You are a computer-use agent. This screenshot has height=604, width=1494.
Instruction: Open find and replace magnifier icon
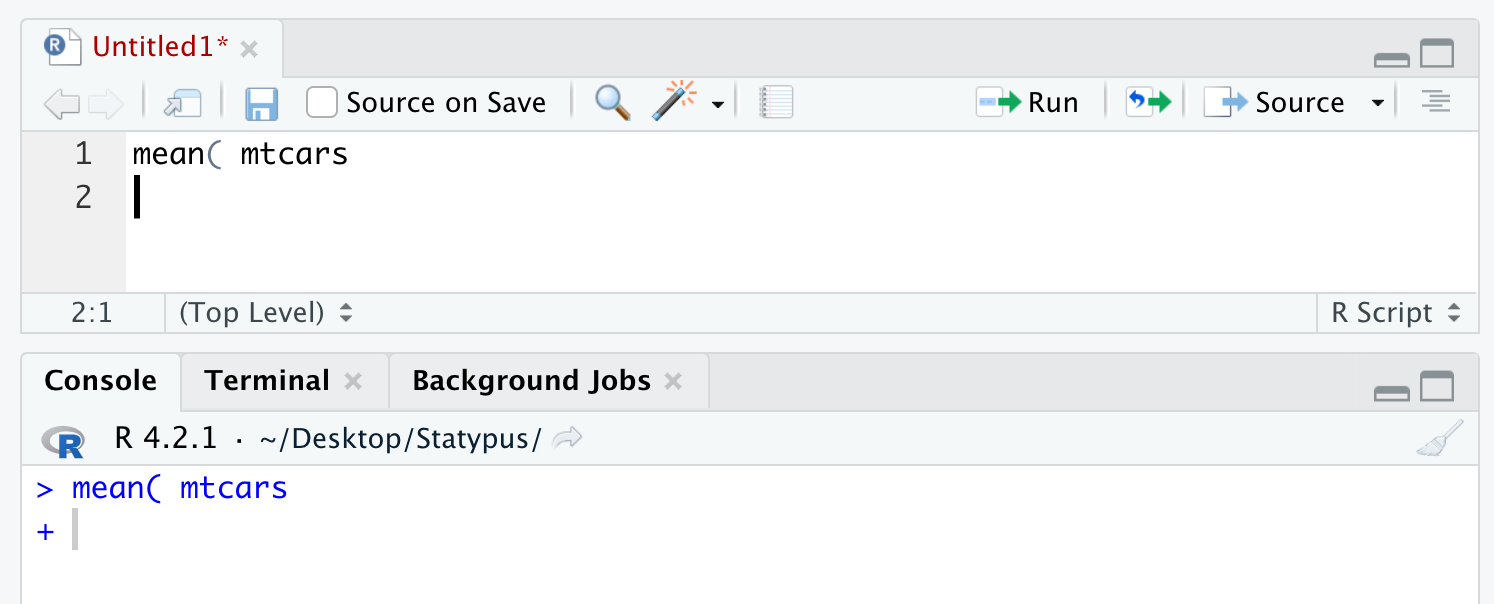[612, 102]
